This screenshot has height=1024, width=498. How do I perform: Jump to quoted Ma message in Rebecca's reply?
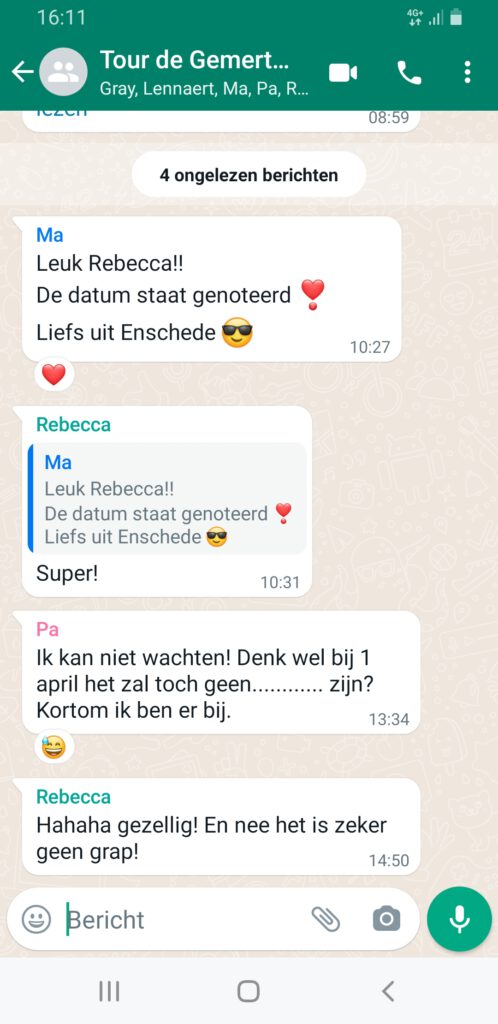tap(167, 498)
